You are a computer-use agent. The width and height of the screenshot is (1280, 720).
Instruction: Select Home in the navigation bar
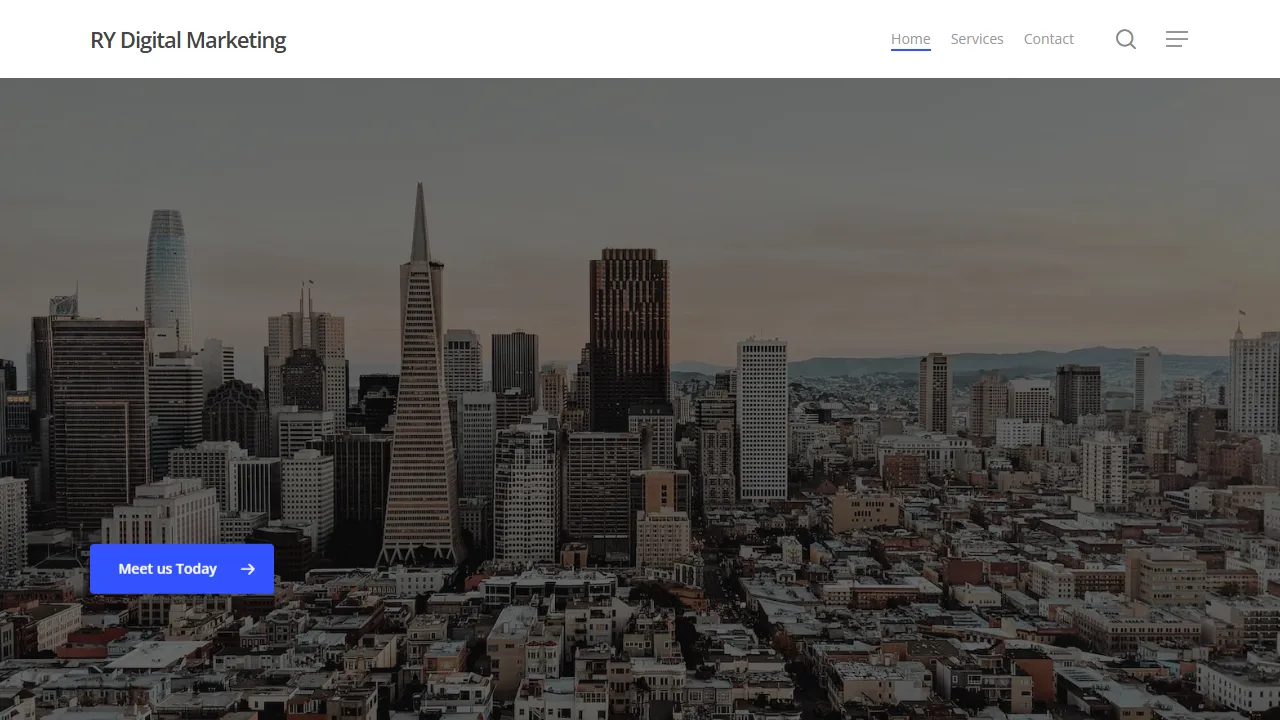910,39
